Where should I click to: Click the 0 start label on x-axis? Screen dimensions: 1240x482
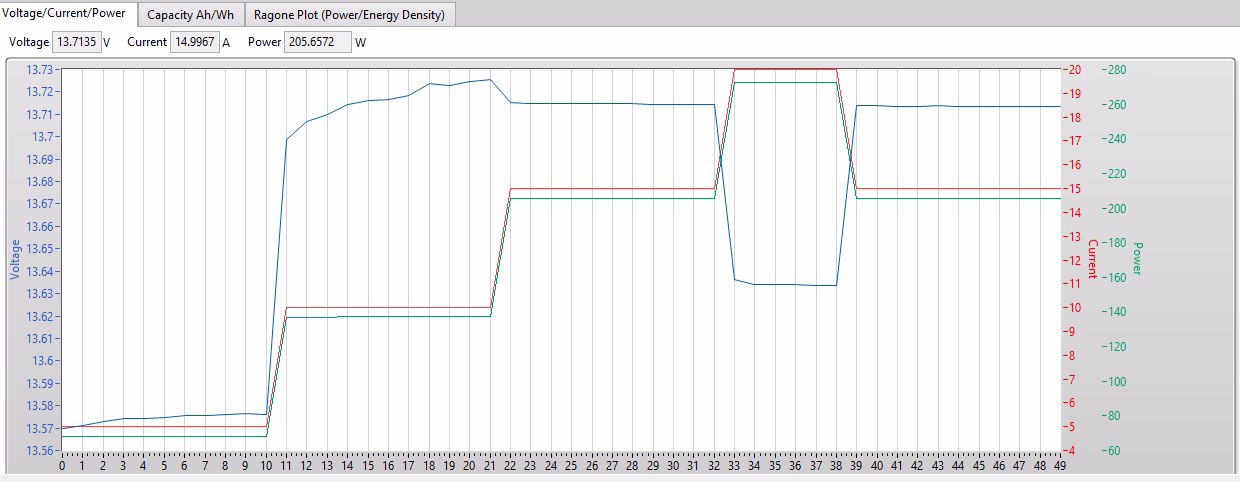(x=62, y=466)
